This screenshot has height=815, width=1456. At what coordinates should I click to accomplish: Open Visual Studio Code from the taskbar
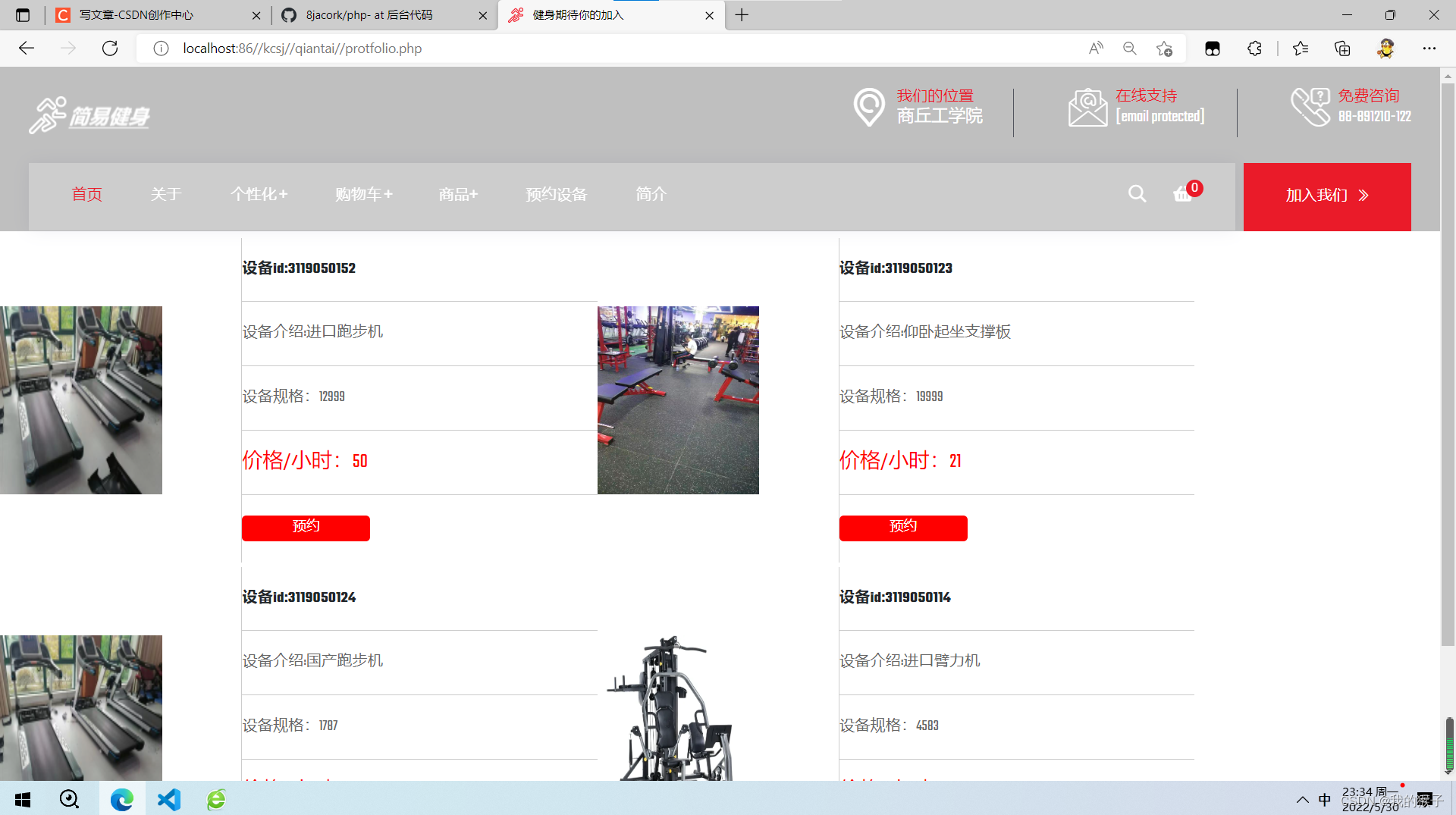coord(168,799)
